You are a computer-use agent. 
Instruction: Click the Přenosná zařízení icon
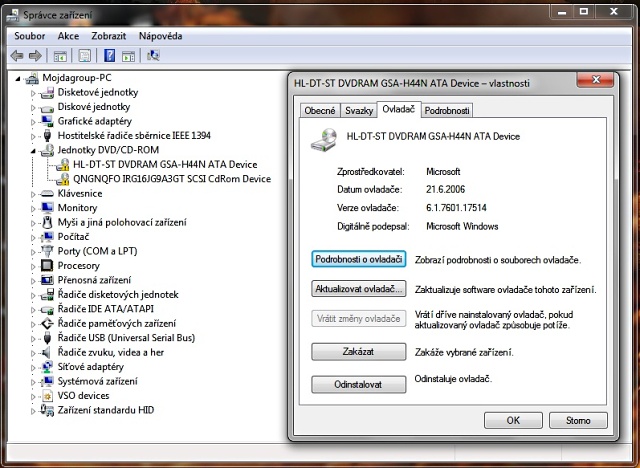47,280
